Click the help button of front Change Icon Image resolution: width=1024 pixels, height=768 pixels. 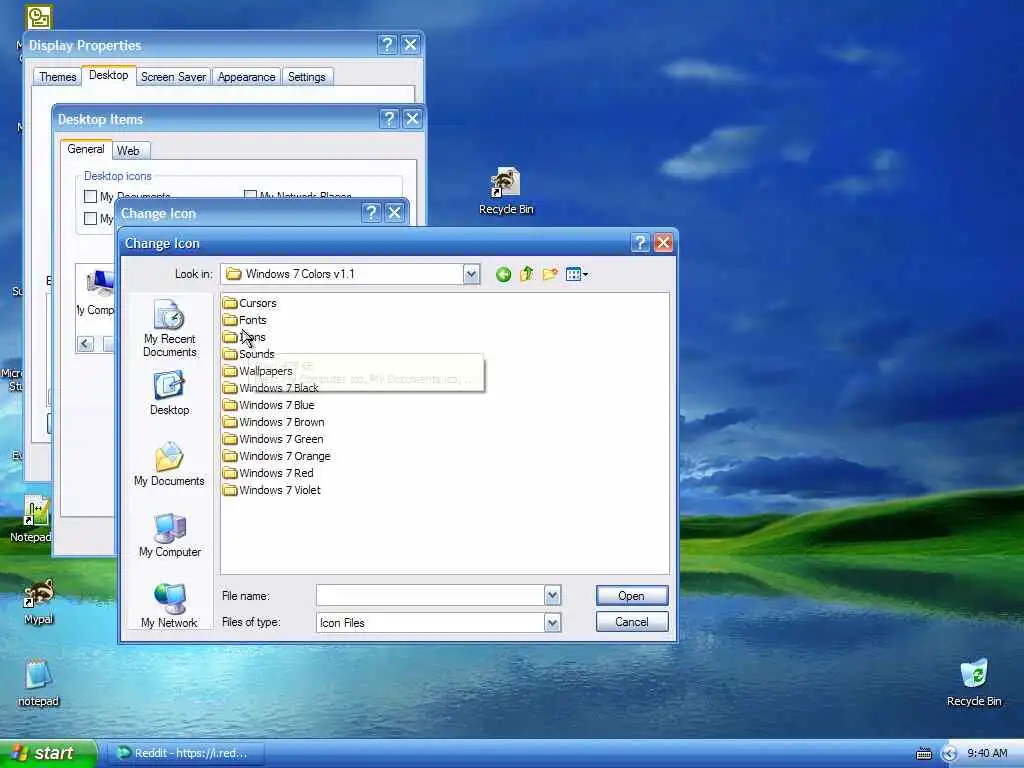coord(640,243)
